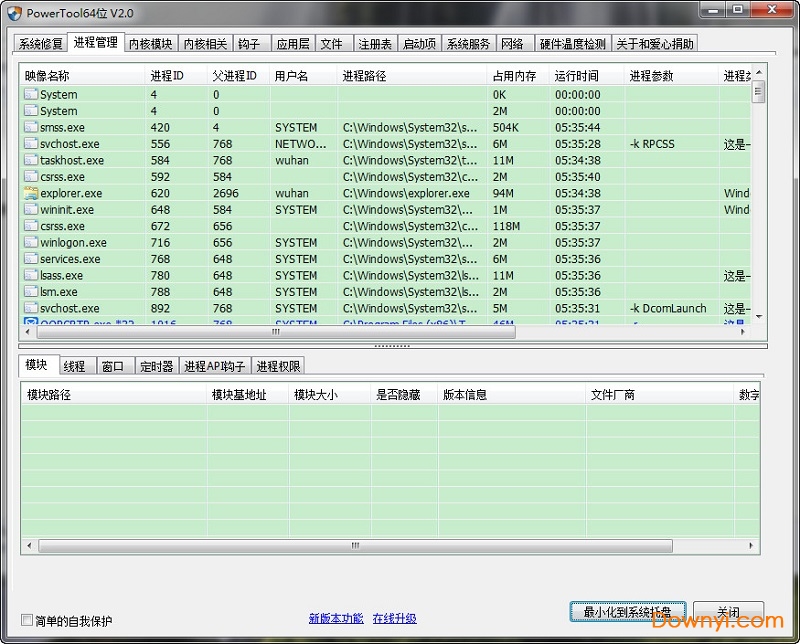
Task: Click the PowerTool icon in the title bar
Action: (x=17, y=13)
